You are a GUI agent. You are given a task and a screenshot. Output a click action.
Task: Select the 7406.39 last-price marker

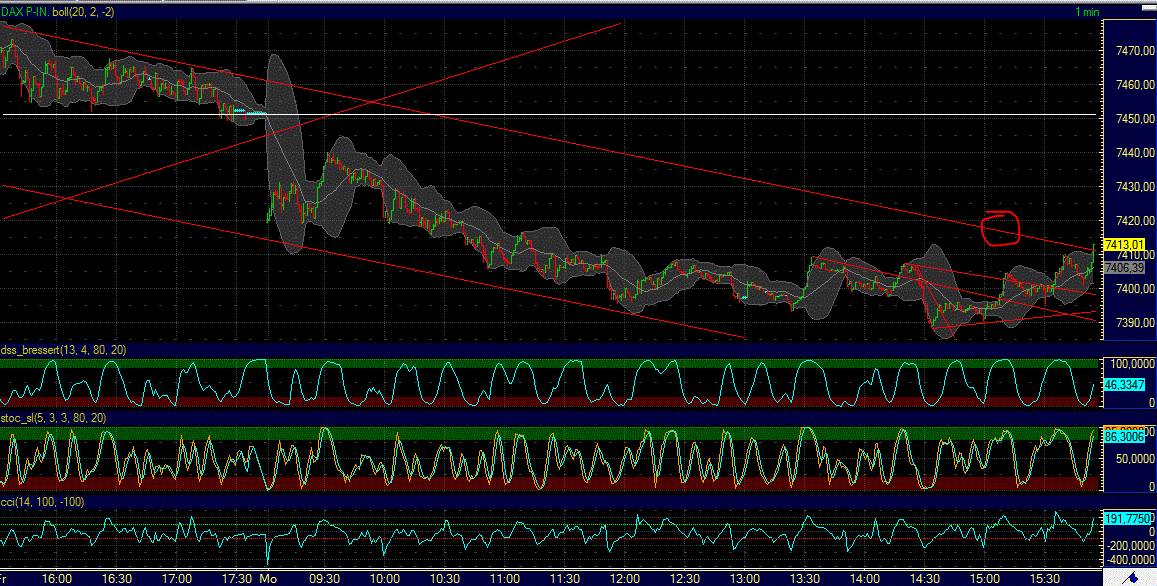click(1124, 267)
